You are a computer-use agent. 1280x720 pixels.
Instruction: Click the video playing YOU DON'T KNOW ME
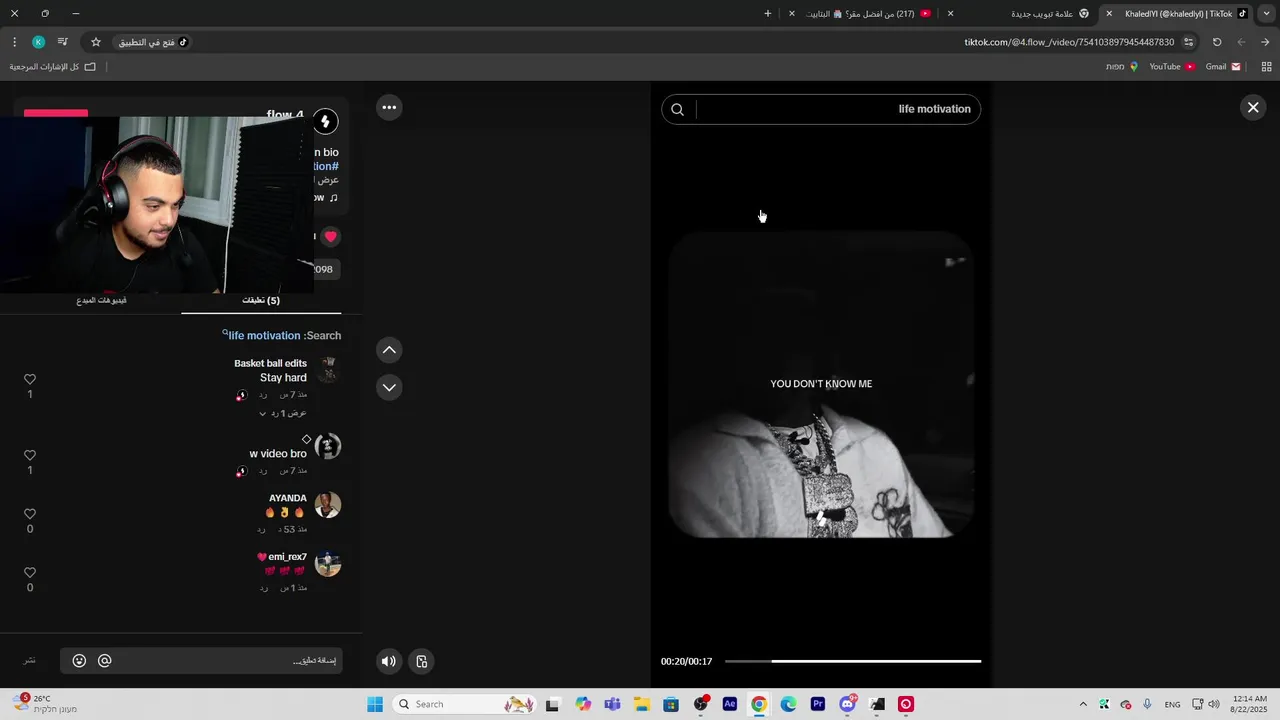click(x=821, y=384)
